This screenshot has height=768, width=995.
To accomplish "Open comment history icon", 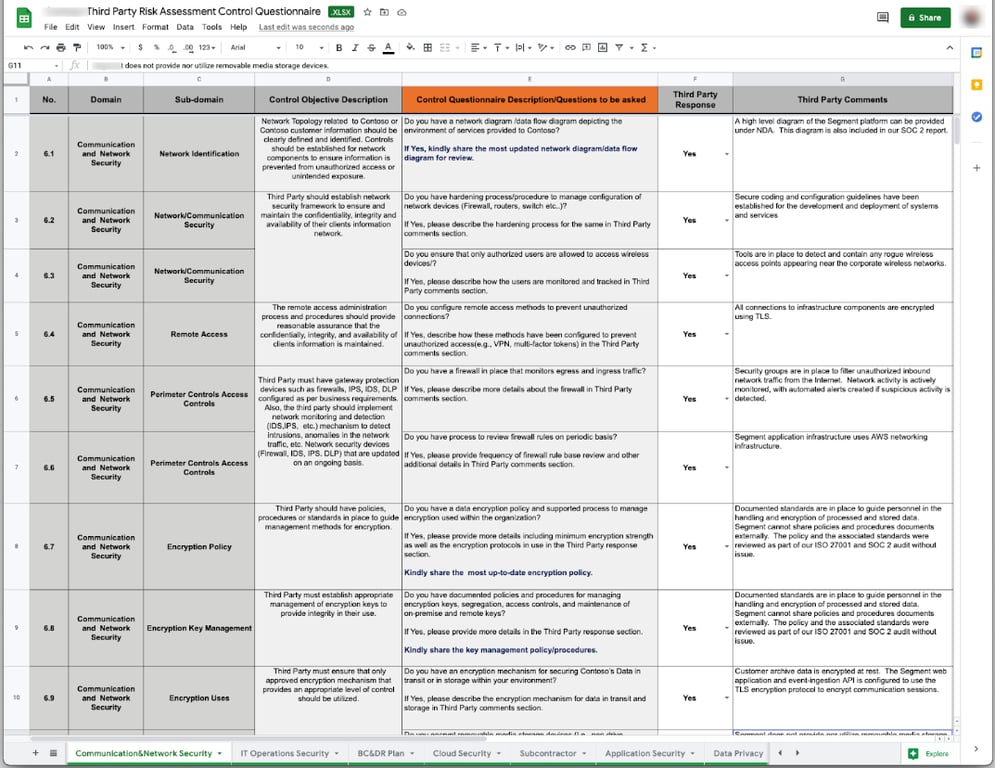I will 882,18.
